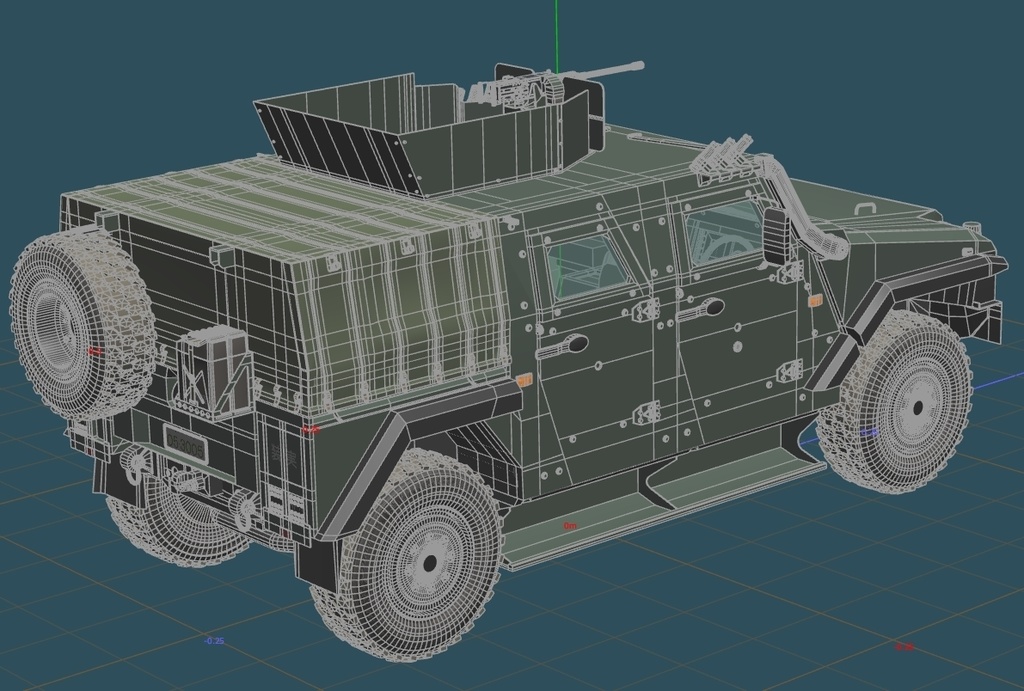Viewport: 1024px width, 691px height.
Task: Select the rear near-side wheel hub center
Action: tap(429, 563)
